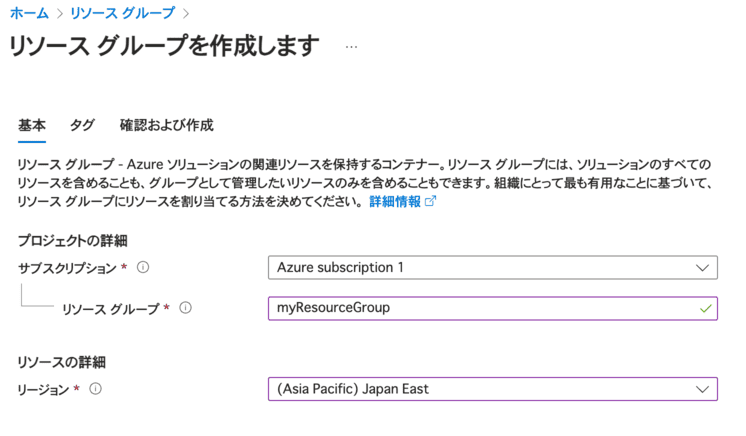Focus the myResourceGroup name input field
746x436 pixels.
(480, 309)
